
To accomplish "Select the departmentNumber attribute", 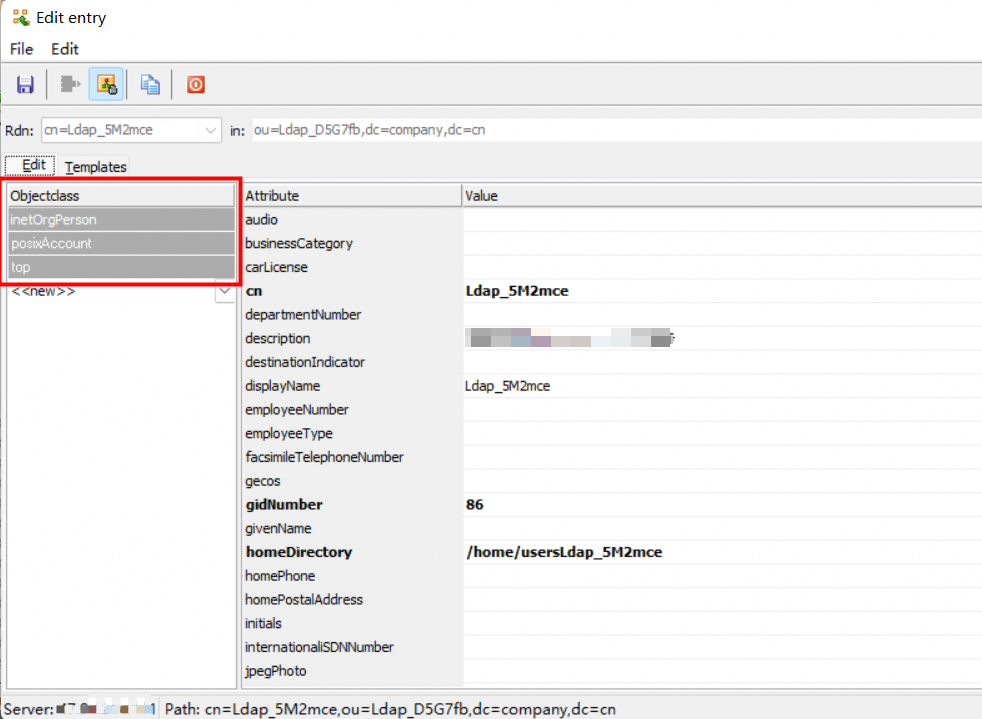I will point(303,315).
